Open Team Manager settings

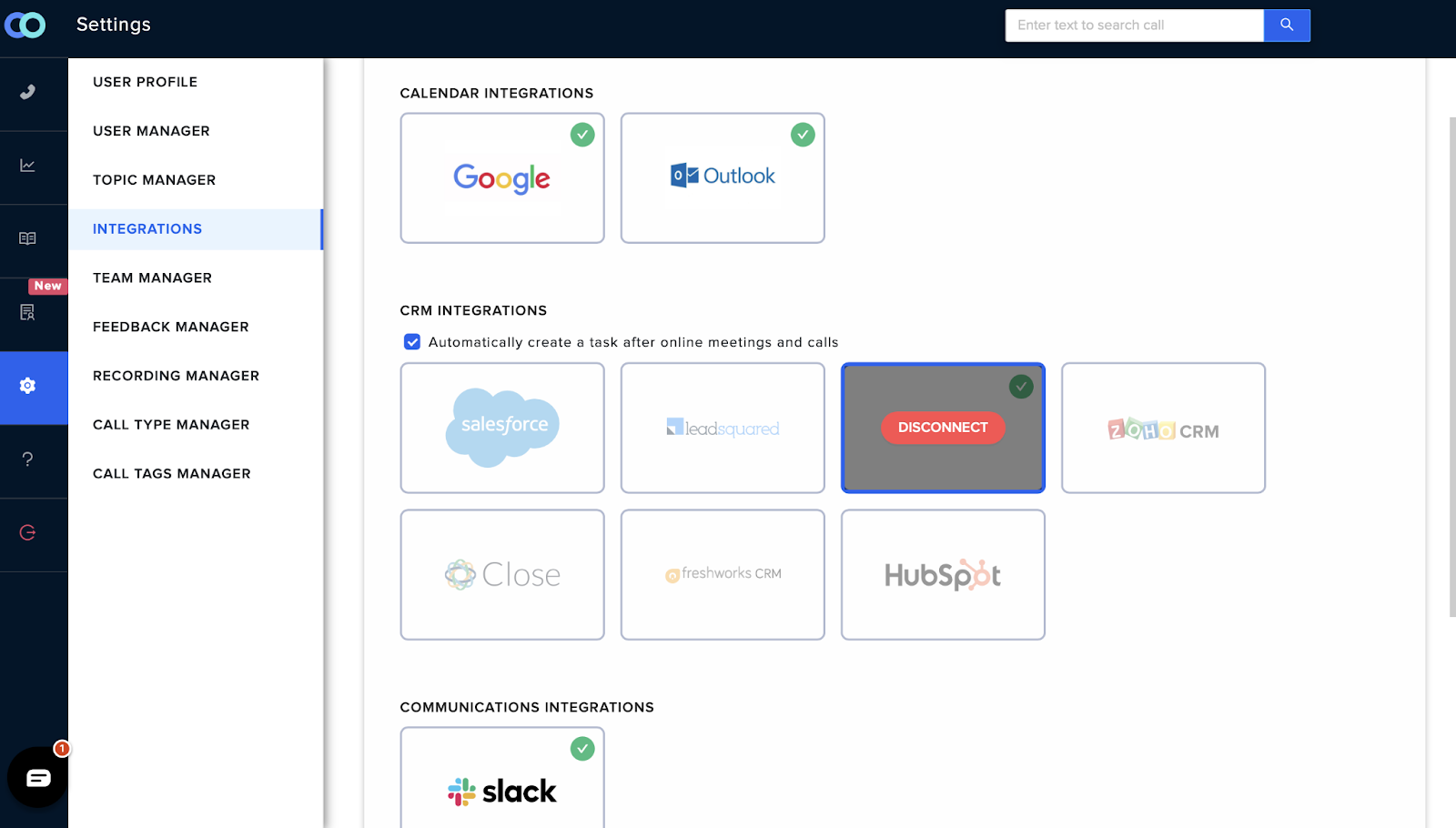152,278
